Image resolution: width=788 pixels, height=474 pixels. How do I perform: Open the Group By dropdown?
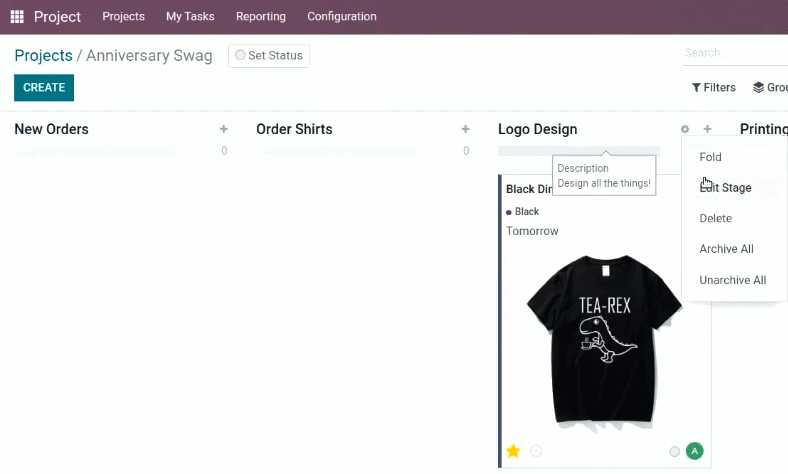pos(770,87)
